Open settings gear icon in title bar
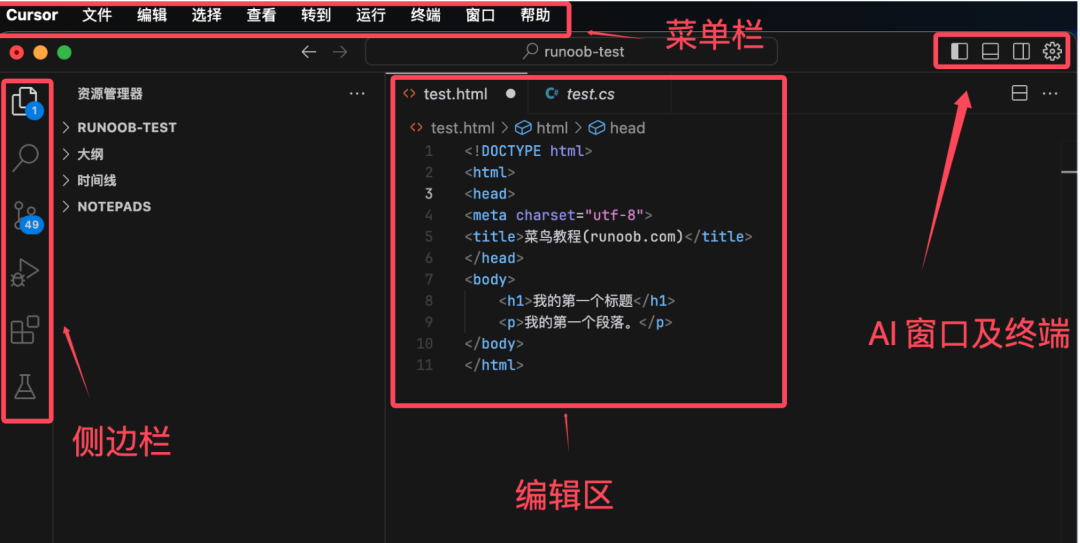The width and height of the screenshot is (1080, 543). point(1052,52)
